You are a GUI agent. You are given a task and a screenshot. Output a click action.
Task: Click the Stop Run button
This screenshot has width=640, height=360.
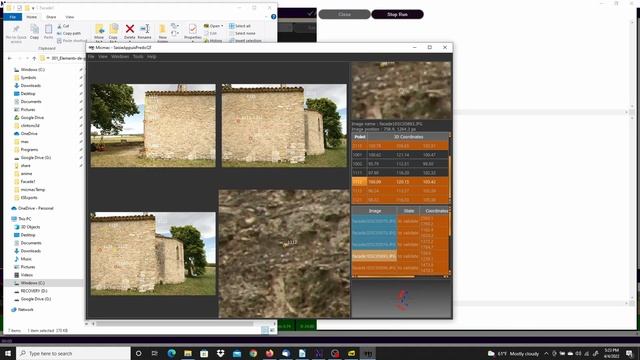(397, 14)
